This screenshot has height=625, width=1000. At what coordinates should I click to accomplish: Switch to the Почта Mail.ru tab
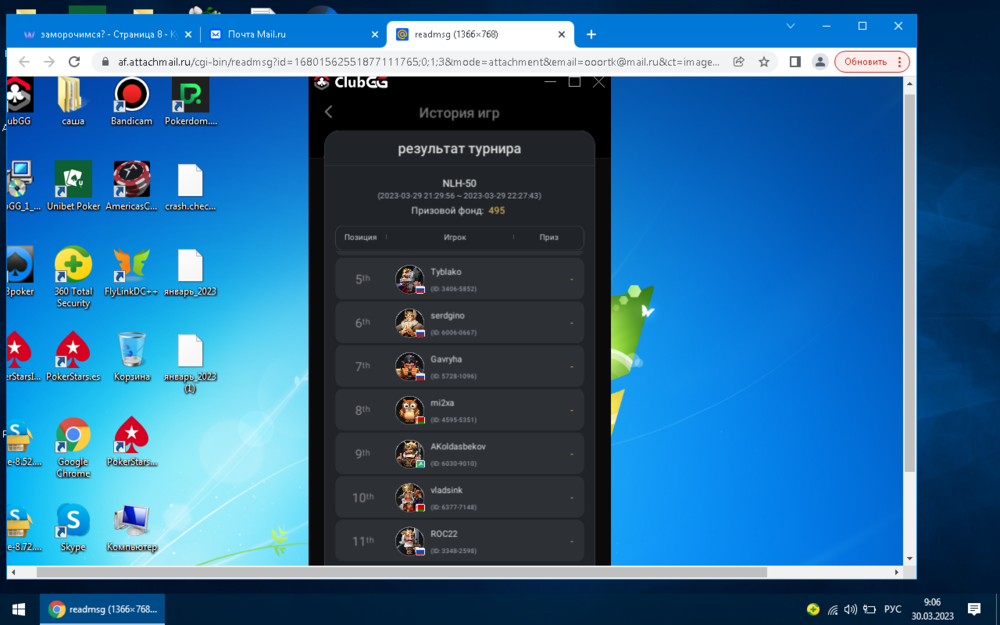point(290,34)
